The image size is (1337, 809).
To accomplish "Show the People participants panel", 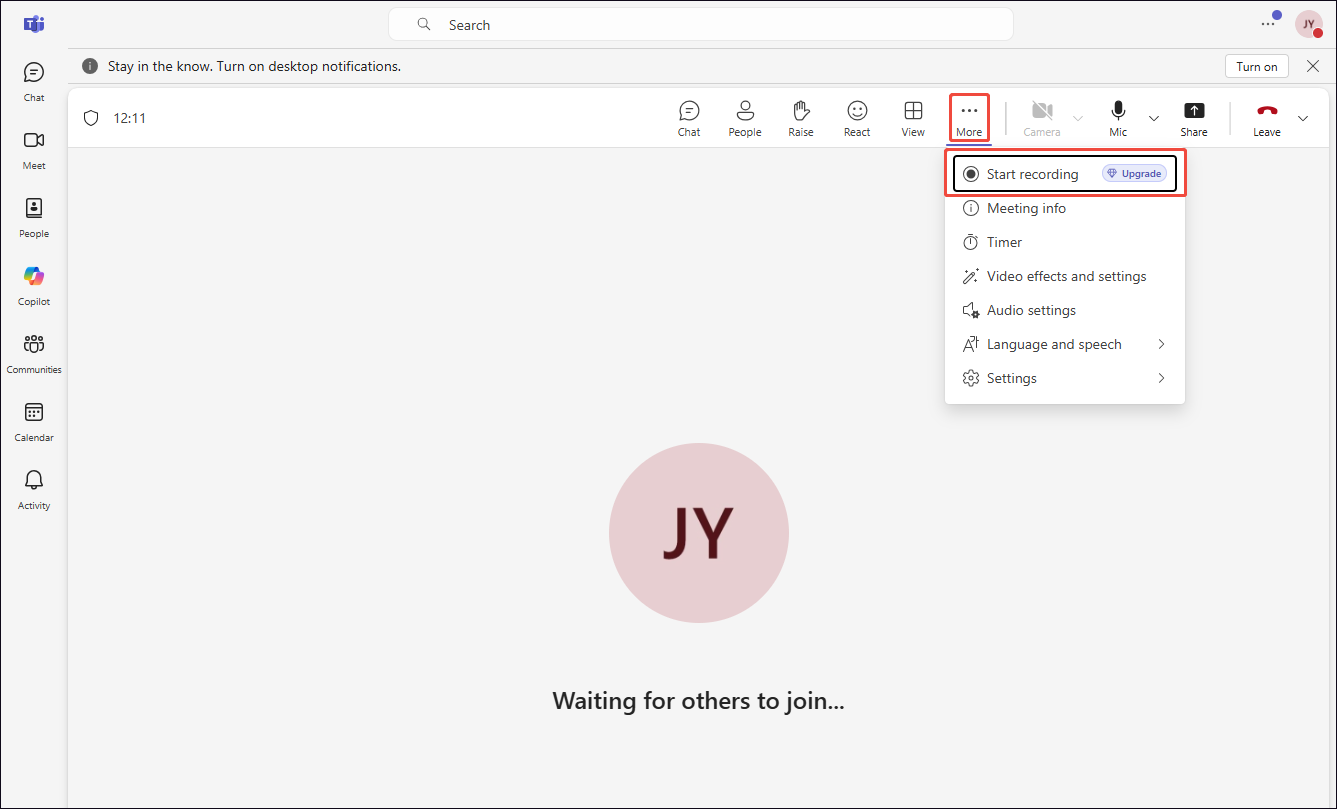I will (744, 118).
